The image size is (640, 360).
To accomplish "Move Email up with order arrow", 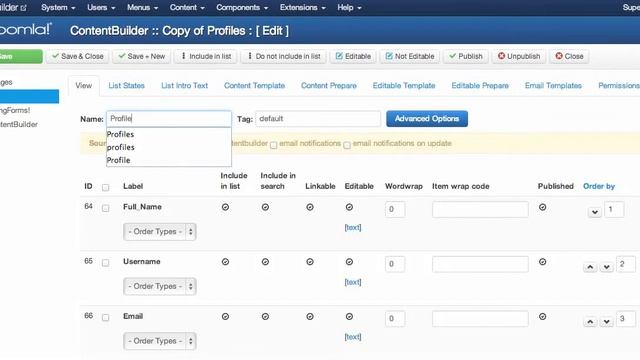I will (x=590, y=322).
